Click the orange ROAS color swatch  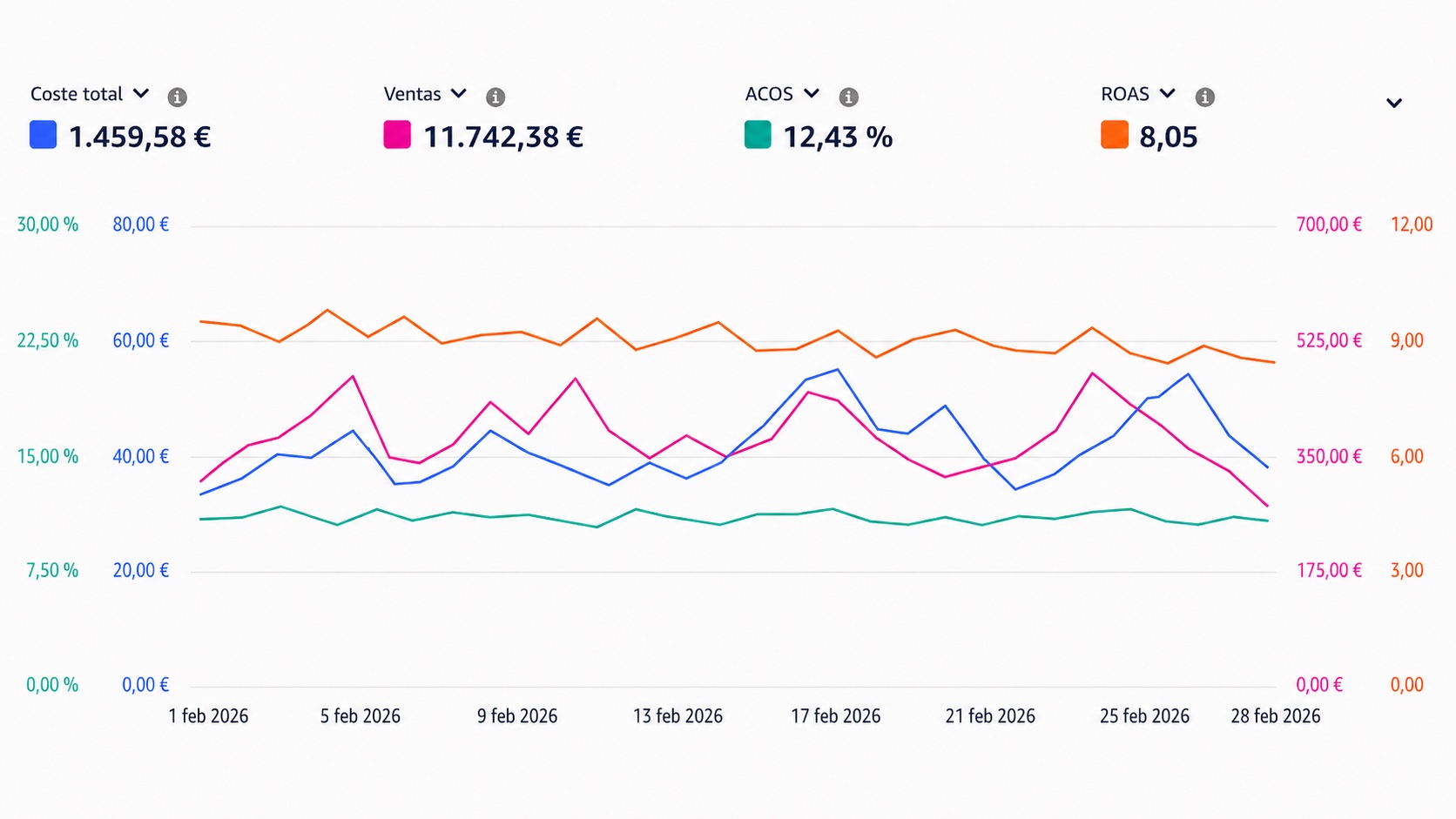coord(1115,135)
